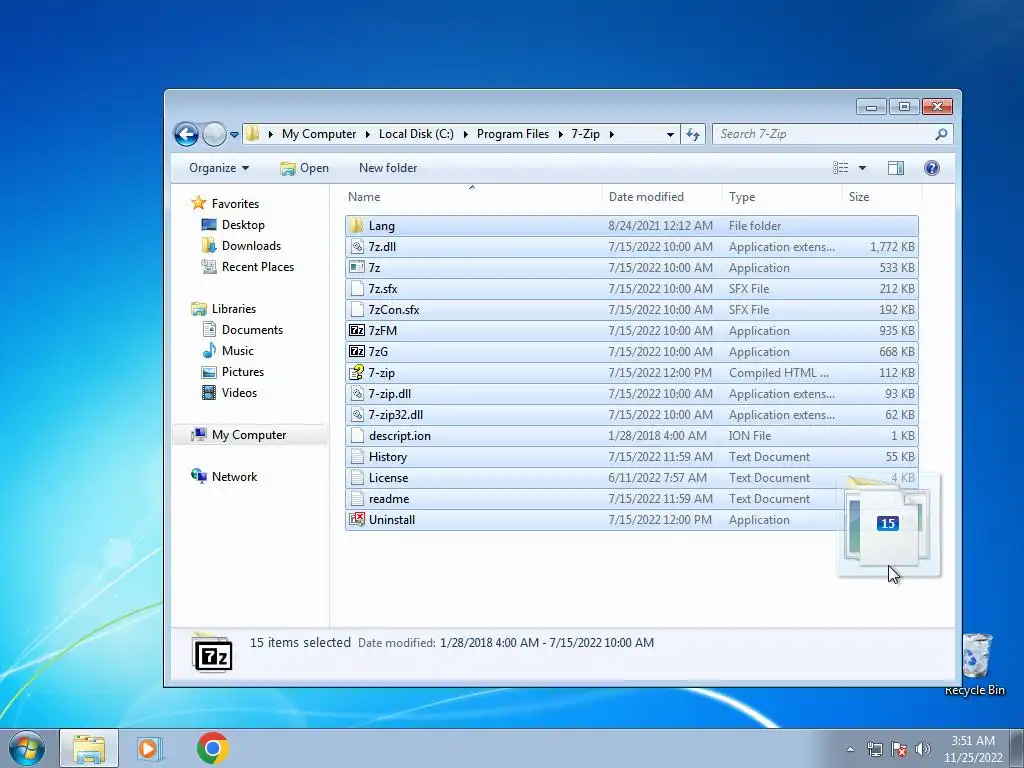Click the 7-zip help file icon
This screenshot has height=768, width=1024.
pos(357,373)
